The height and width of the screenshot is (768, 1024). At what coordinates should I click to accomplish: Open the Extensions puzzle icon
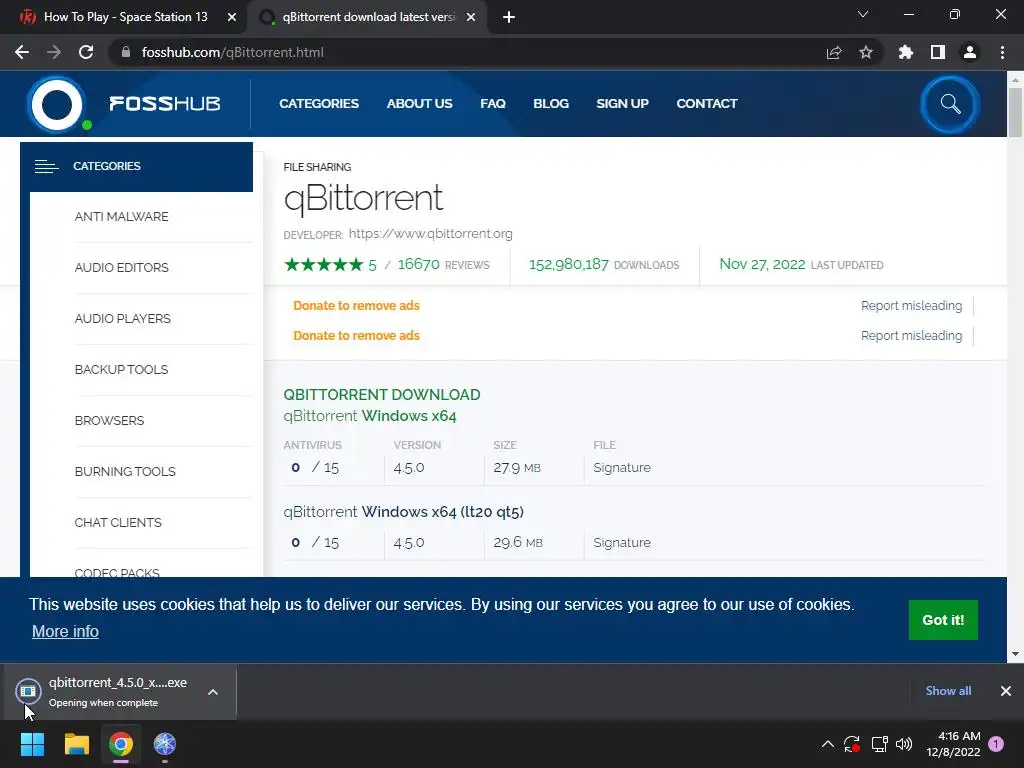(906, 52)
